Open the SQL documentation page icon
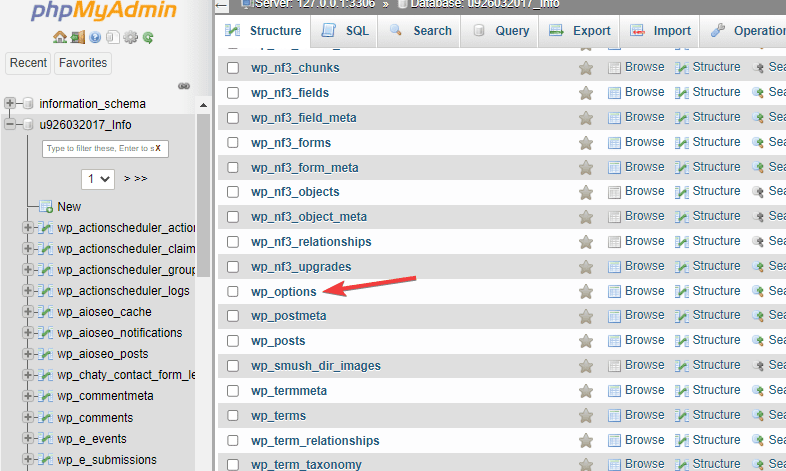Image resolution: width=786 pixels, height=471 pixels. point(113,37)
